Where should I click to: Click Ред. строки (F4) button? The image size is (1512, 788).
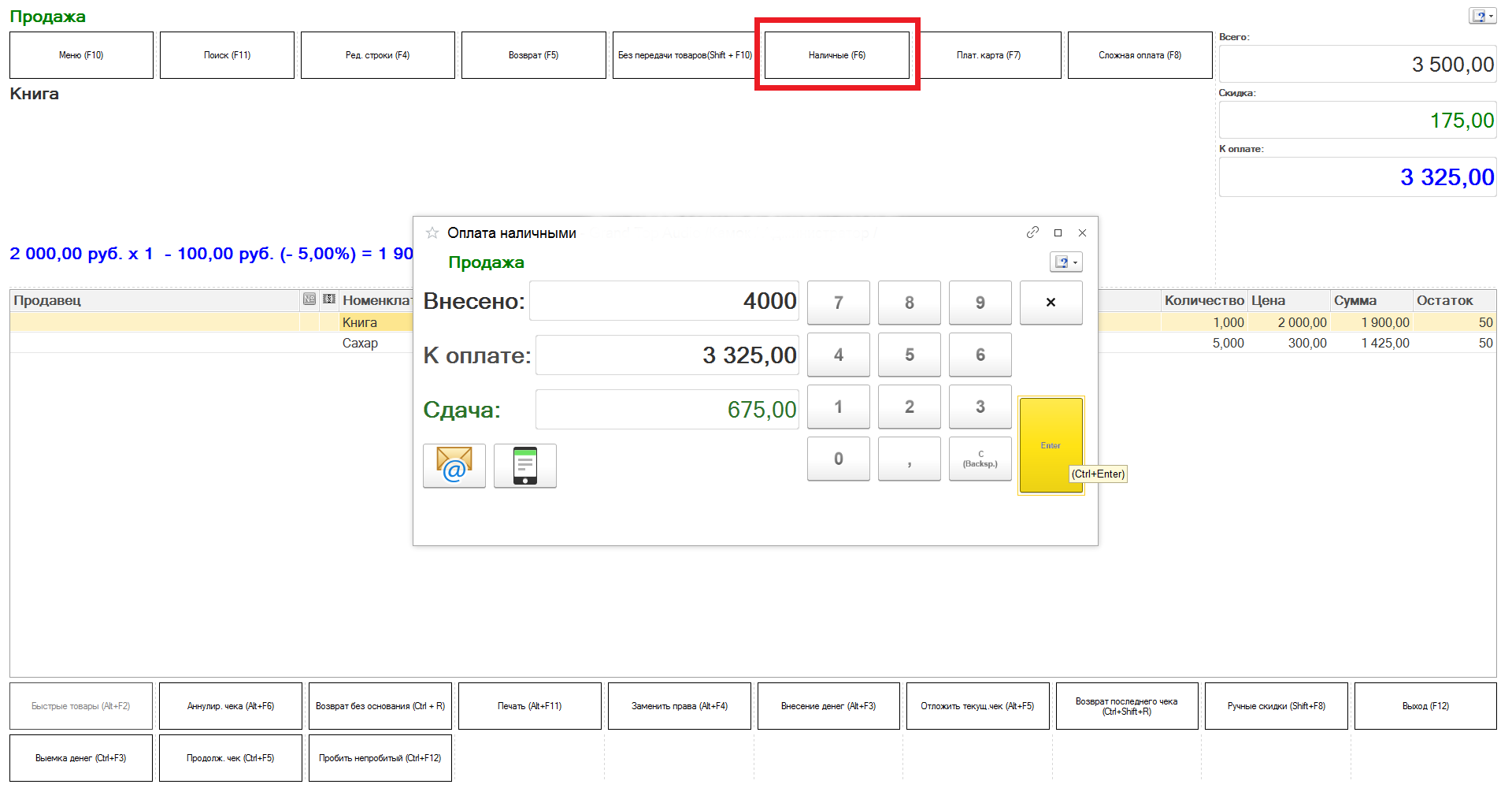point(377,55)
